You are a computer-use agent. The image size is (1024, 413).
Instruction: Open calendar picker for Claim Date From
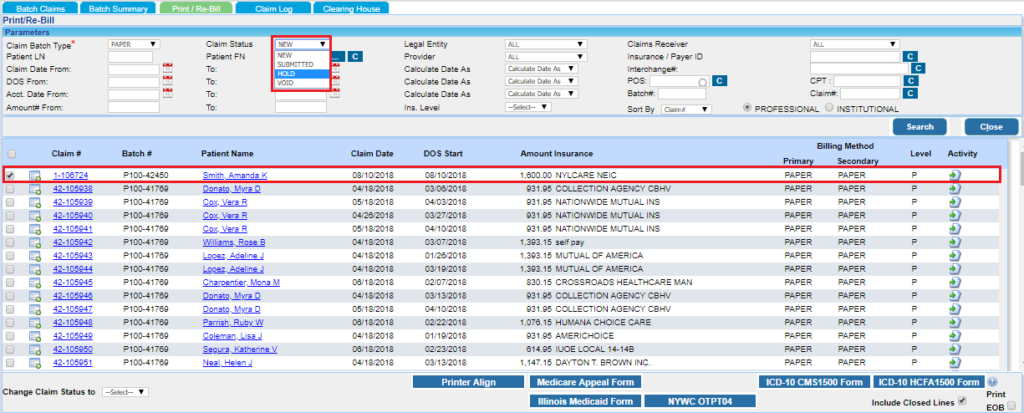pyautogui.click(x=168, y=69)
